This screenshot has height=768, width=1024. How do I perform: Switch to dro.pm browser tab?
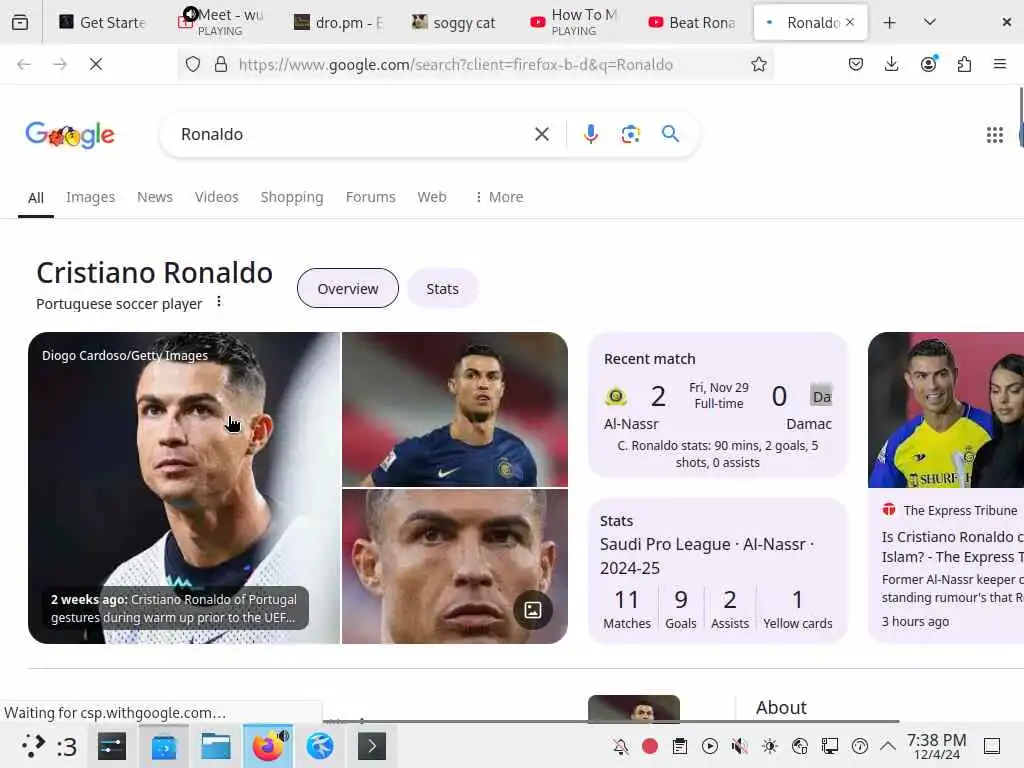pos(340,23)
